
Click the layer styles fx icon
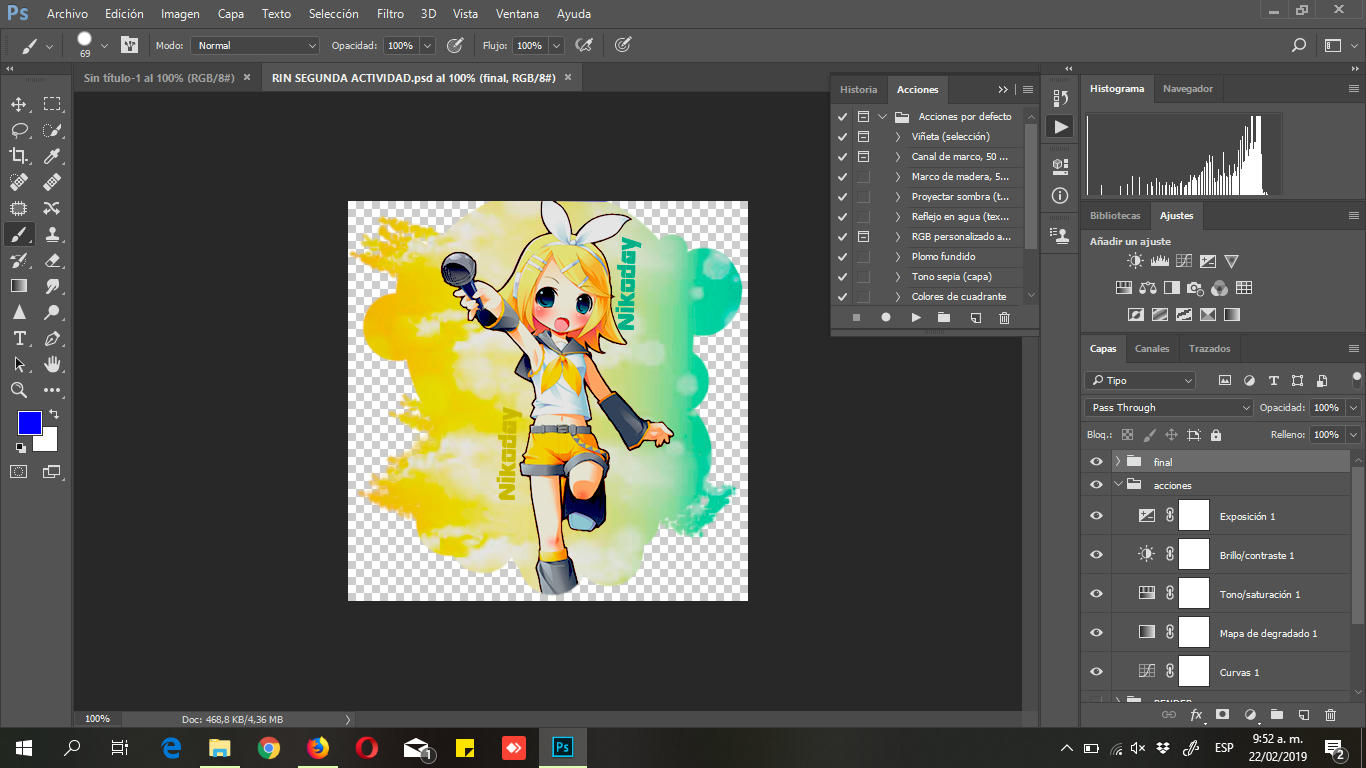pyautogui.click(x=1196, y=715)
